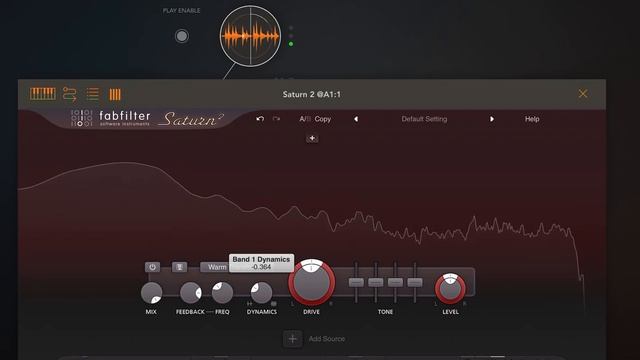Click the band icon next to power button

[x=179, y=267]
